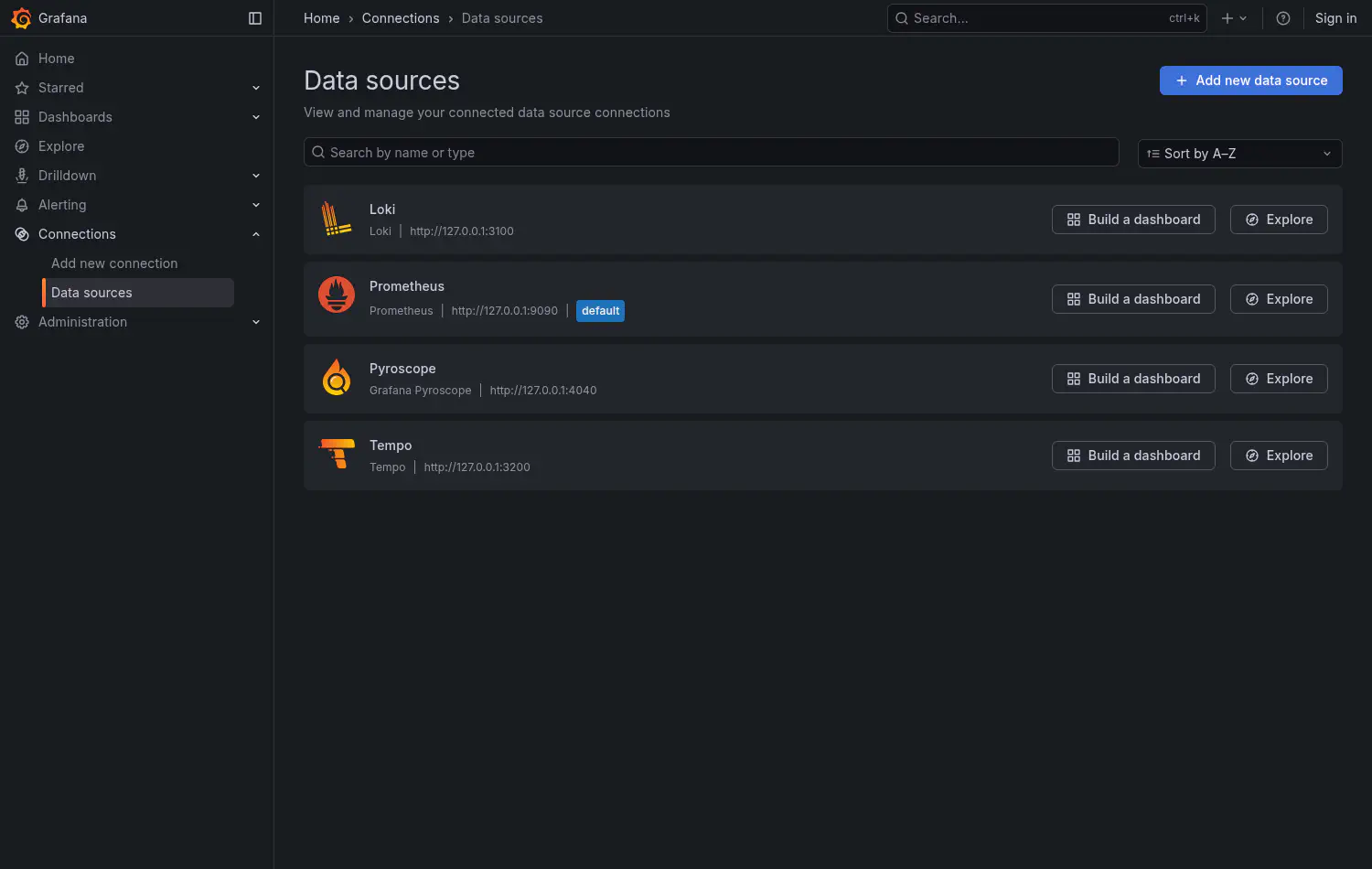This screenshot has width=1372, height=869.
Task: Click the Tempo logo icon
Action: [x=337, y=454]
